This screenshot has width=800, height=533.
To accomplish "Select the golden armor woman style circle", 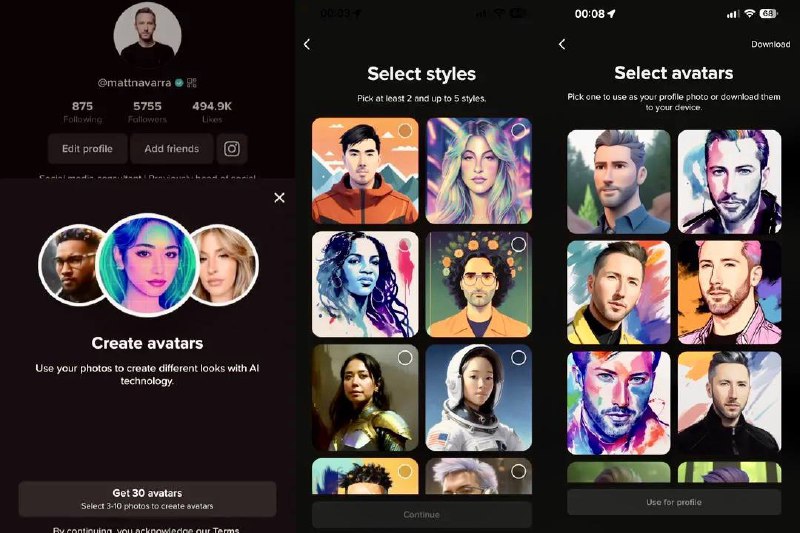I will pyautogui.click(x=405, y=358).
